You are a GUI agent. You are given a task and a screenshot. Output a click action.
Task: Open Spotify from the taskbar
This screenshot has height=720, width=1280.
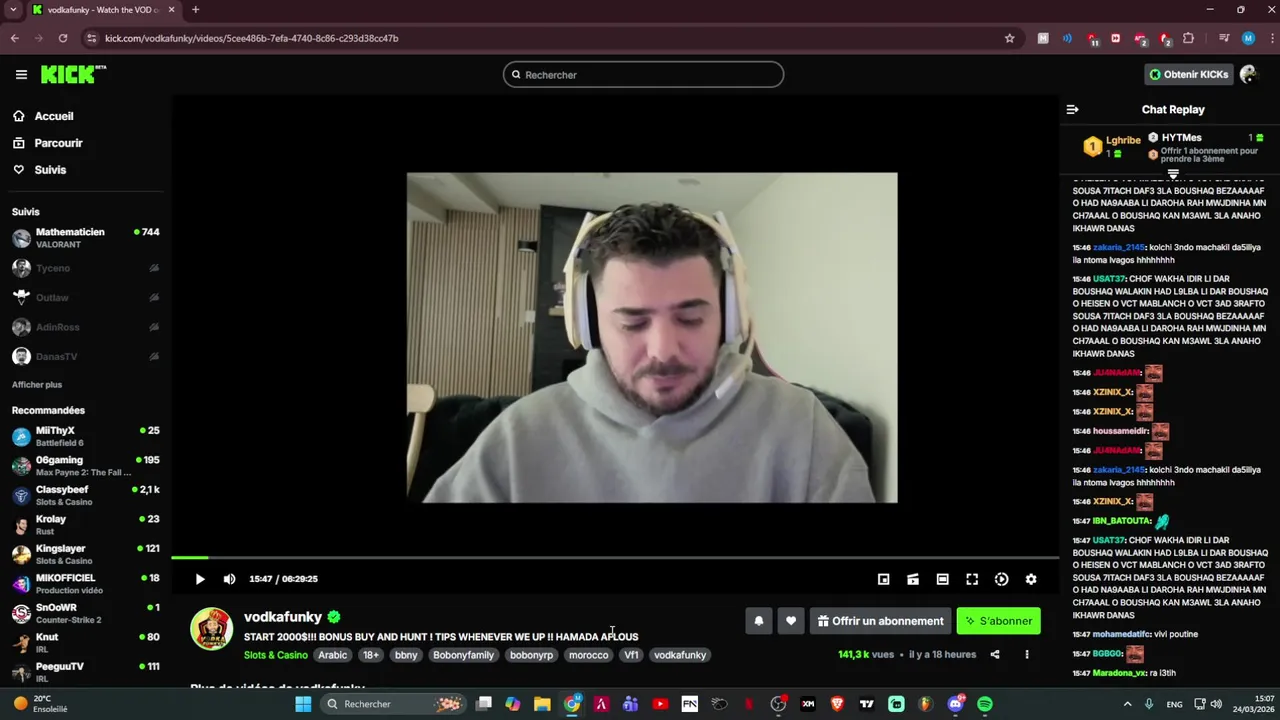[985, 704]
